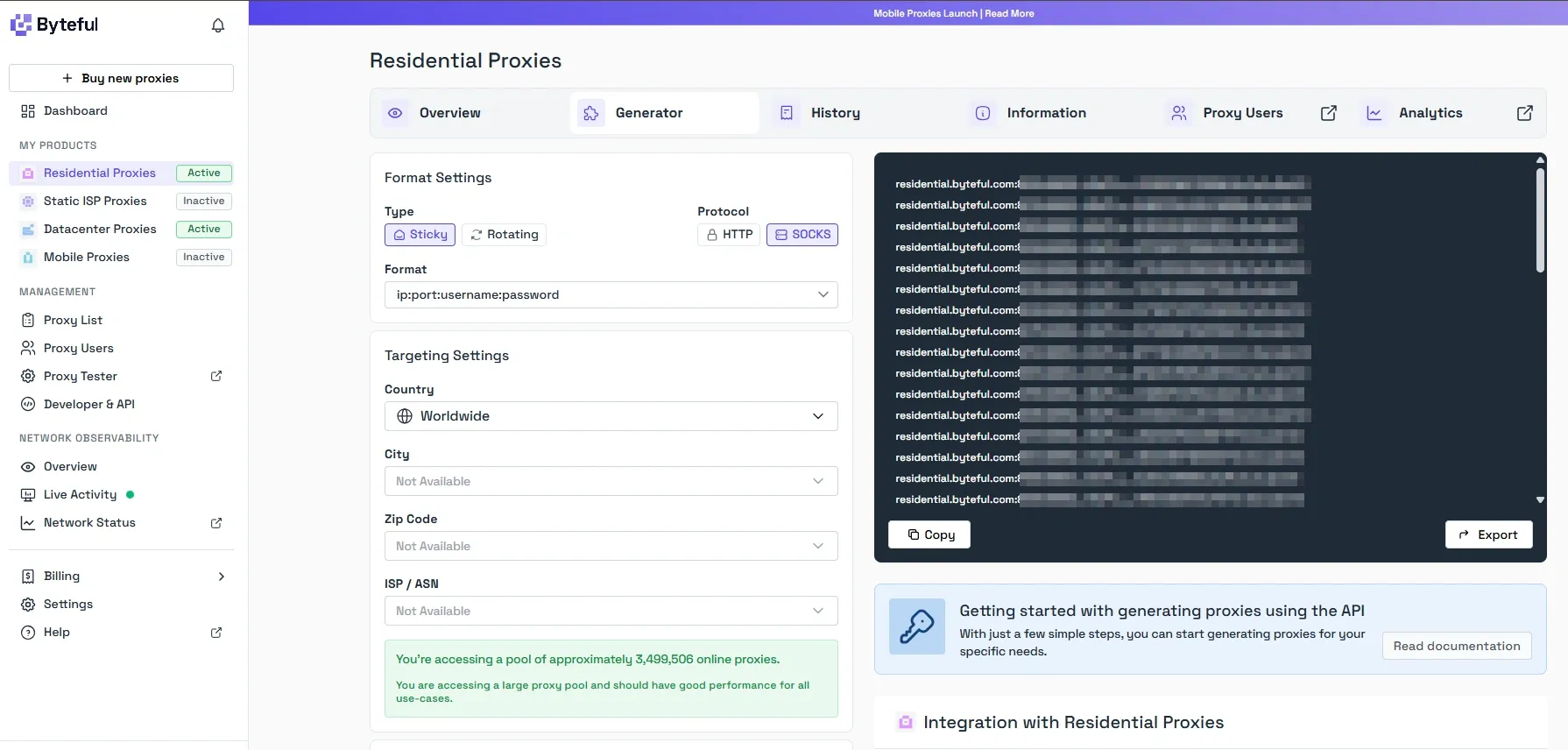Open the Proxy Users tab
Viewport: 1568px width, 750px height.
coord(1253,113)
